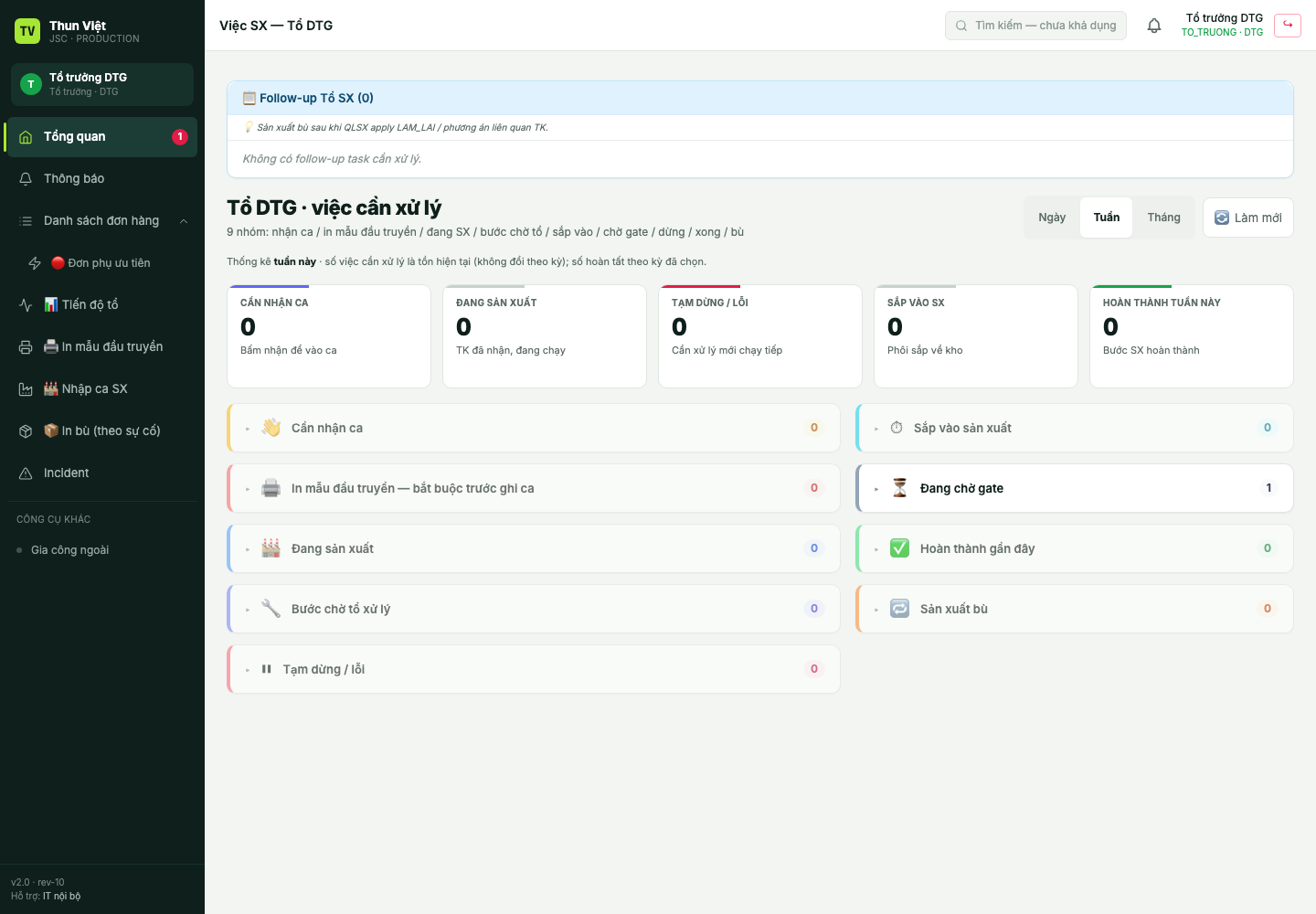The image size is (1316, 914).
Task: Open the notifications bell icon
Action: pos(1154,26)
